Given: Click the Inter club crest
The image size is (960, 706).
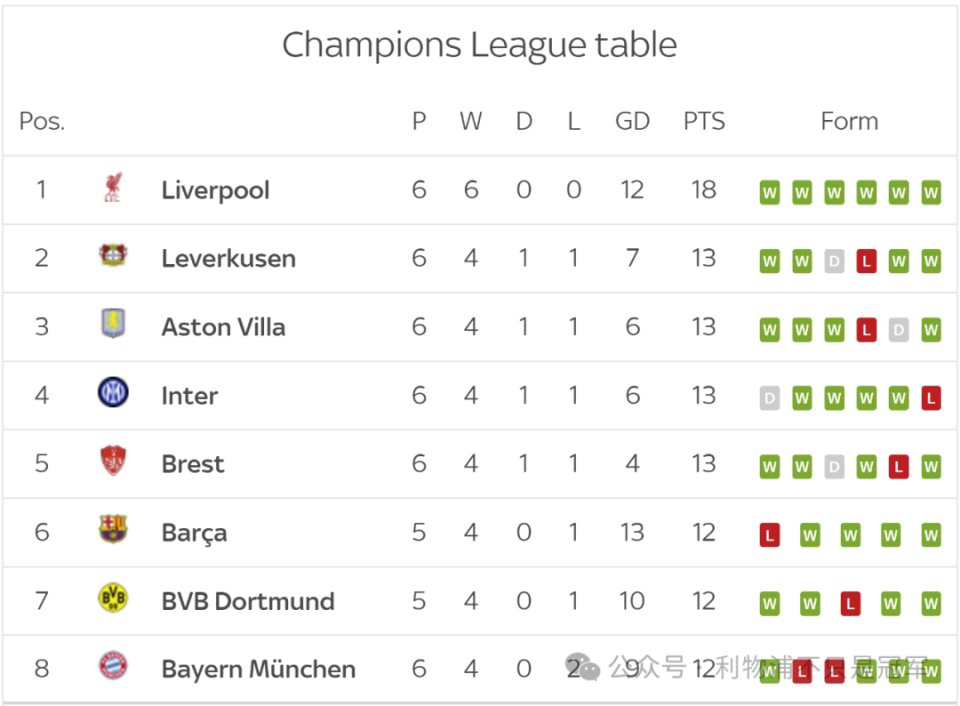Looking at the screenshot, I should pyautogui.click(x=113, y=392).
